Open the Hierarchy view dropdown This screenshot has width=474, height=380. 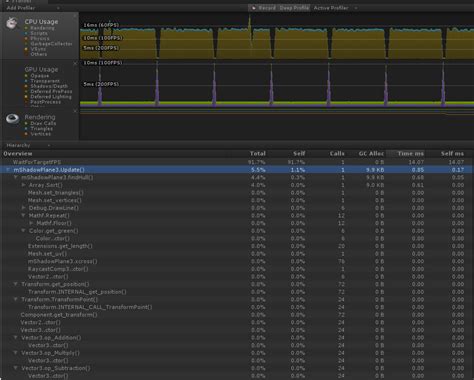[x=28, y=145]
